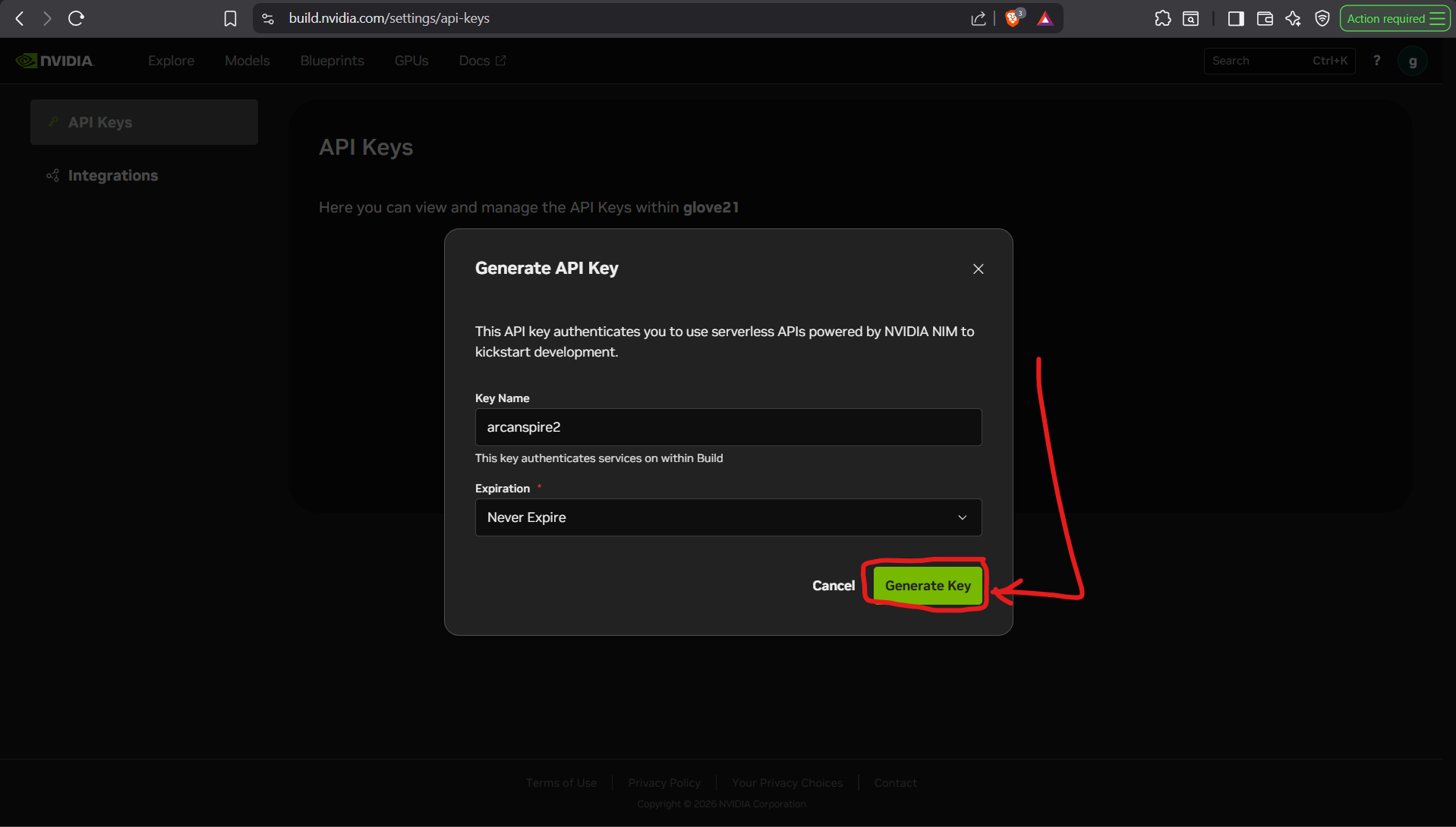
Task: Click the Key Name input field
Action: click(x=728, y=427)
